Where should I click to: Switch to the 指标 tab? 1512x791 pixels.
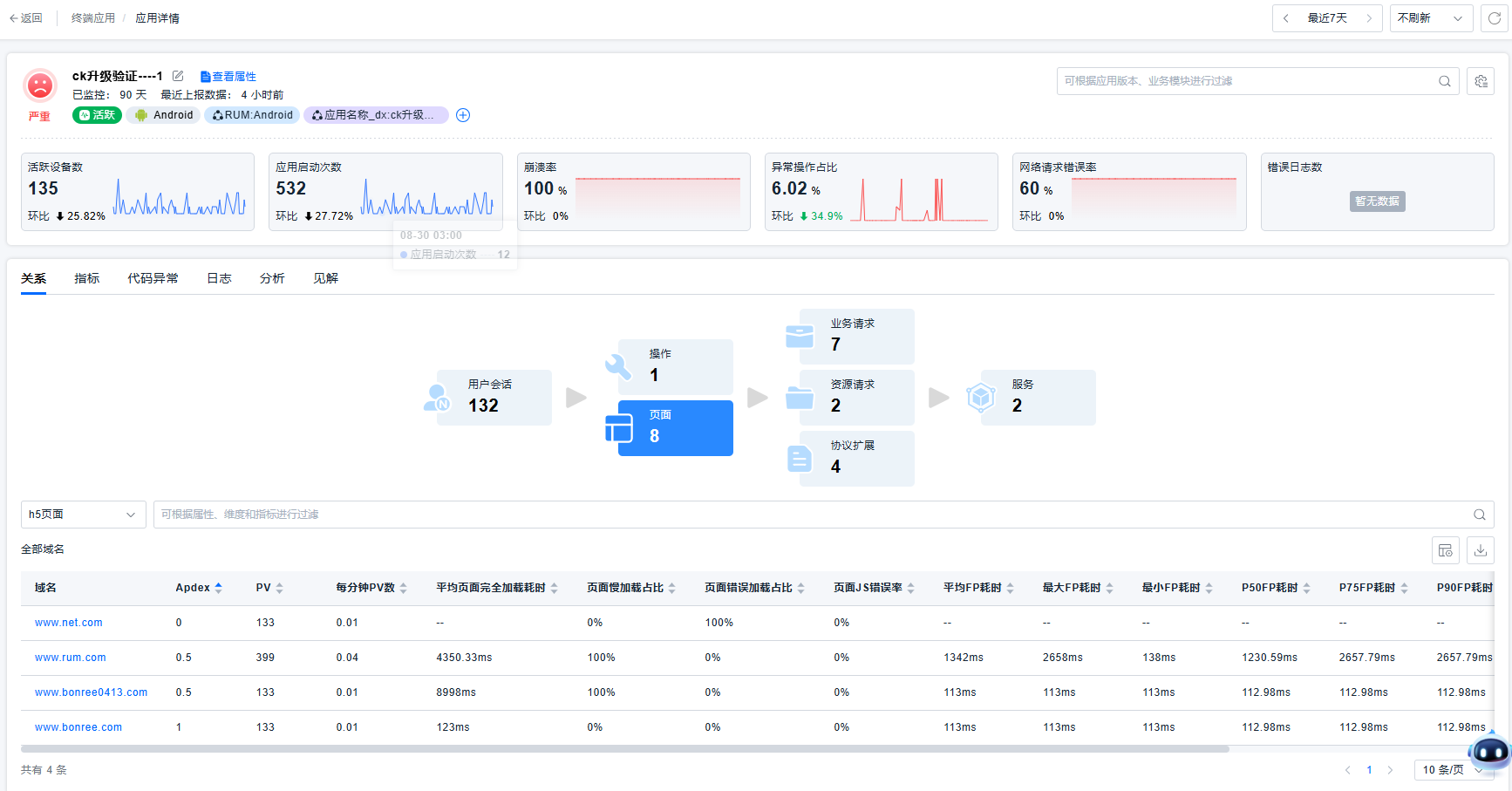pyautogui.click(x=86, y=278)
